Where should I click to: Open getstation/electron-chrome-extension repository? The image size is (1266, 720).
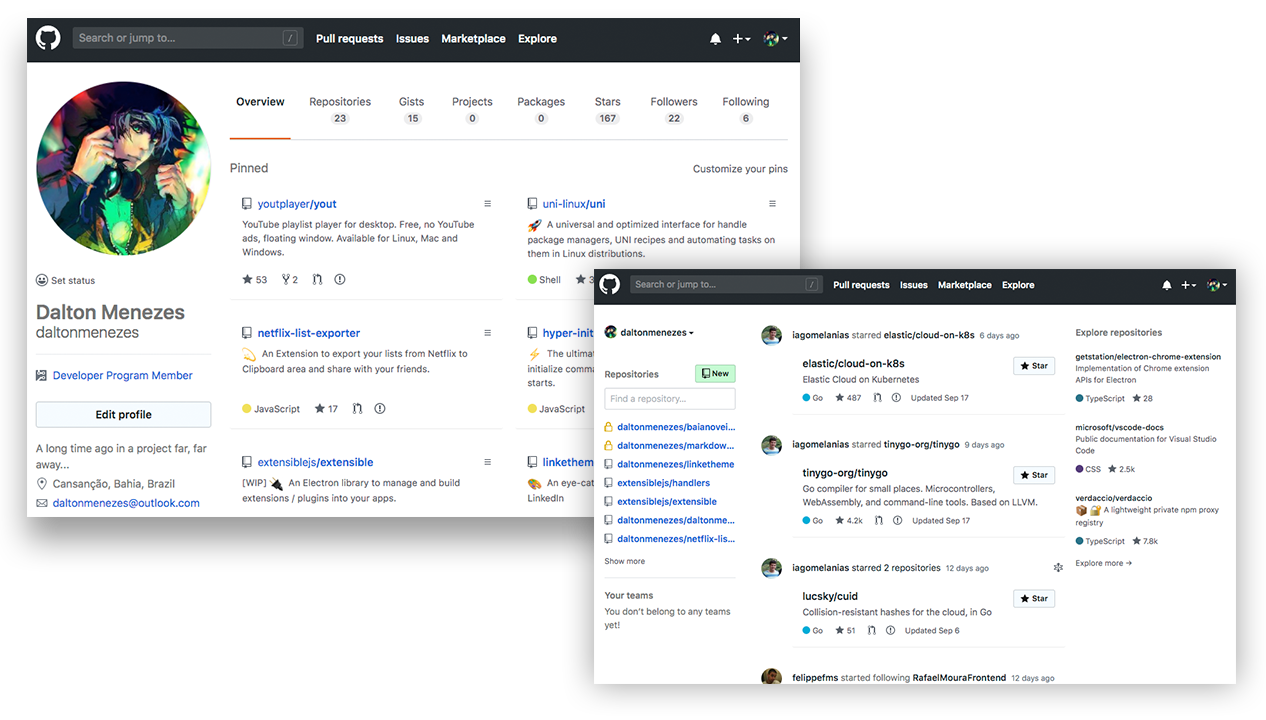[x=1148, y=357]
